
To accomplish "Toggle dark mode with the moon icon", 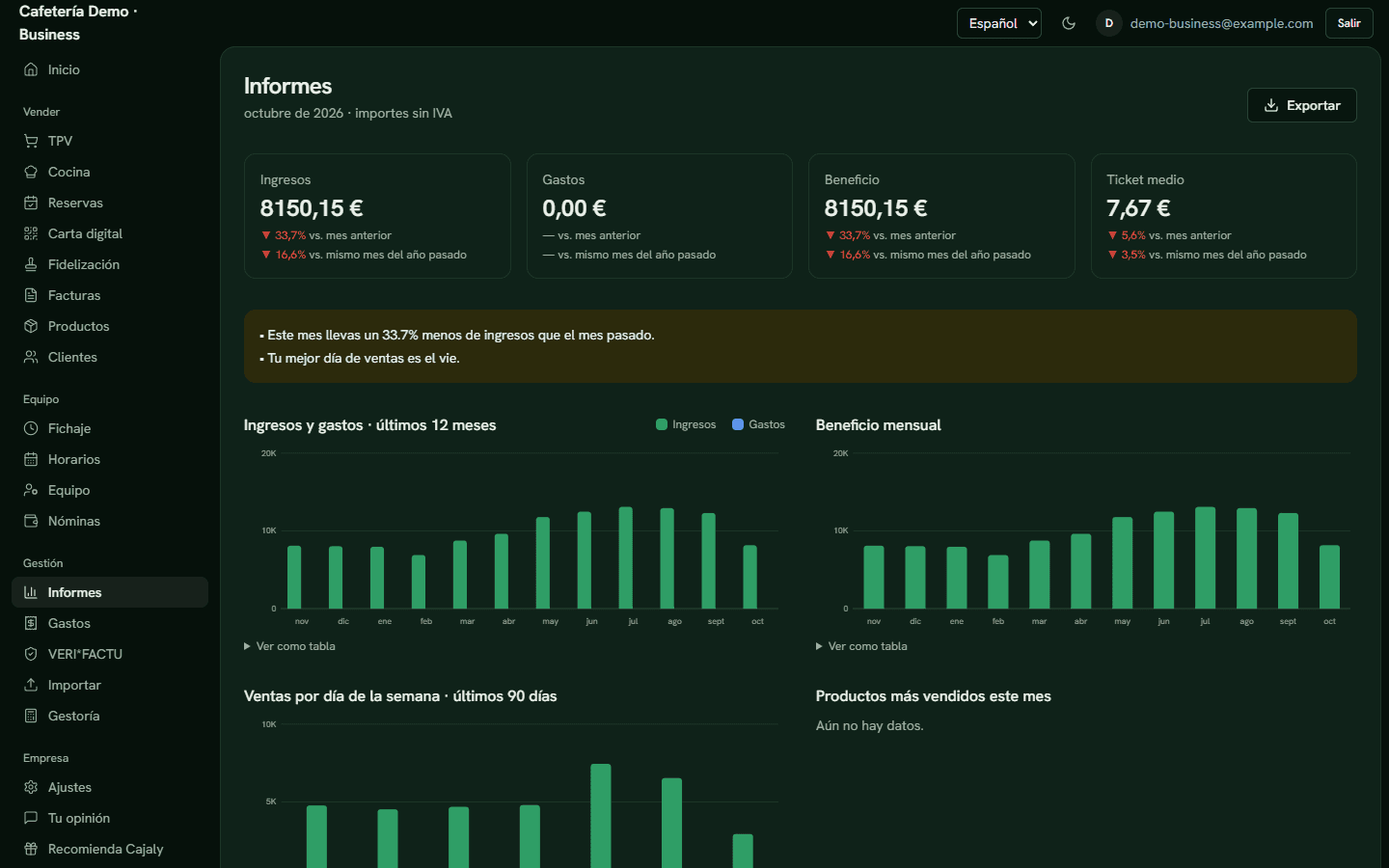I will [x=1069, y=23].
